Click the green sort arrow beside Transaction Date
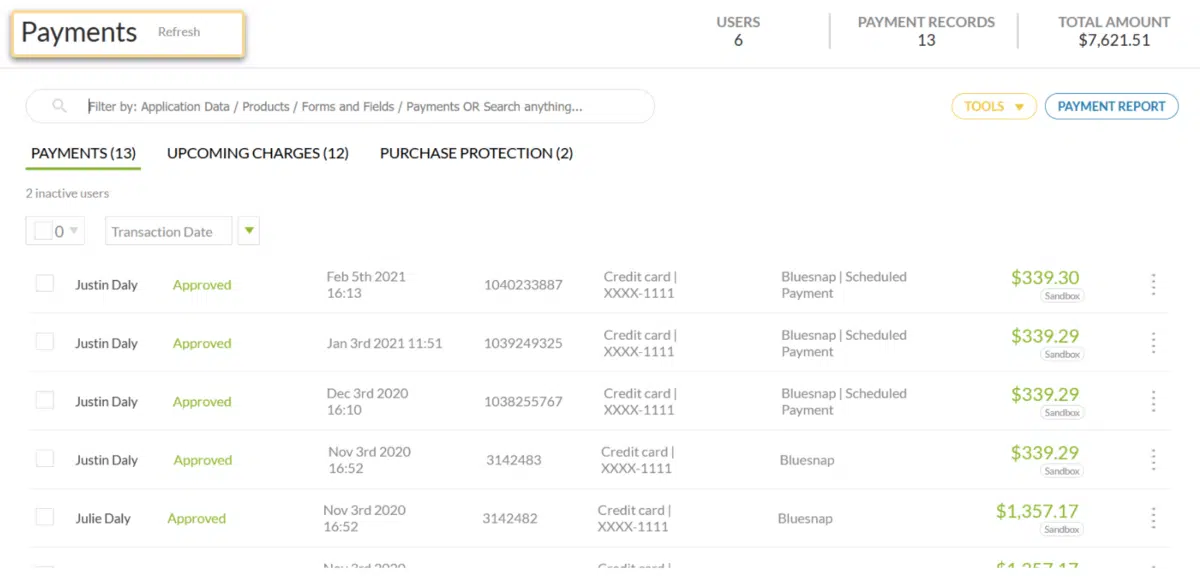Image resolution: width=1200 pixels, height=577 pixels. pos(250,231)
